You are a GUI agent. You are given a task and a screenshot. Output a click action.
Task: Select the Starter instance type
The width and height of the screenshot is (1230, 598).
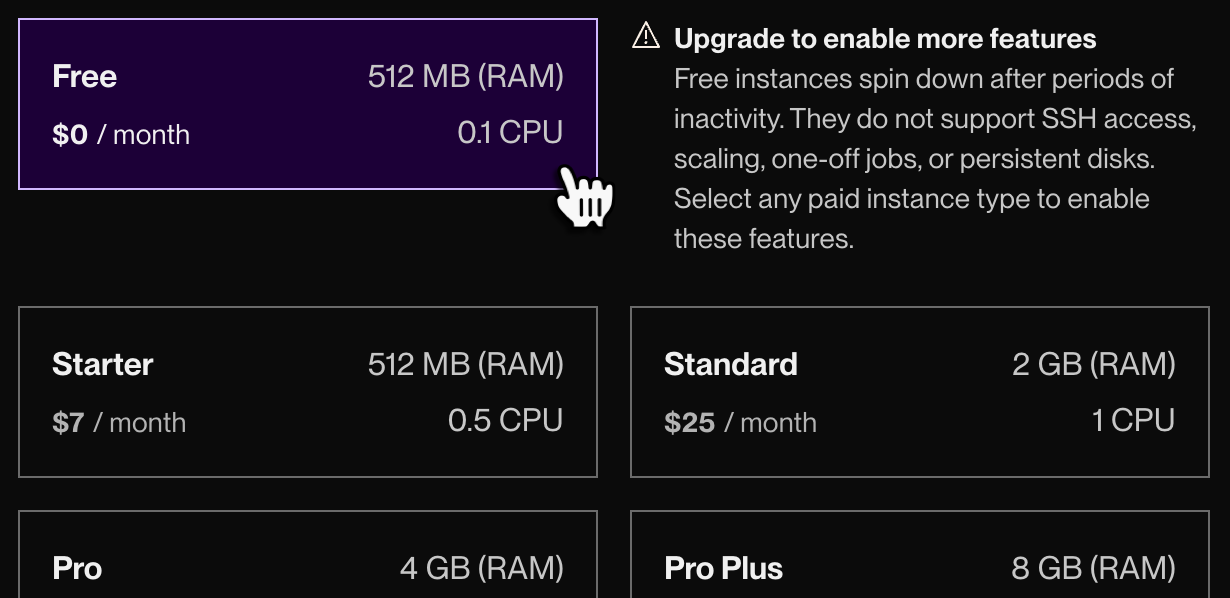(x=308, y=392)
